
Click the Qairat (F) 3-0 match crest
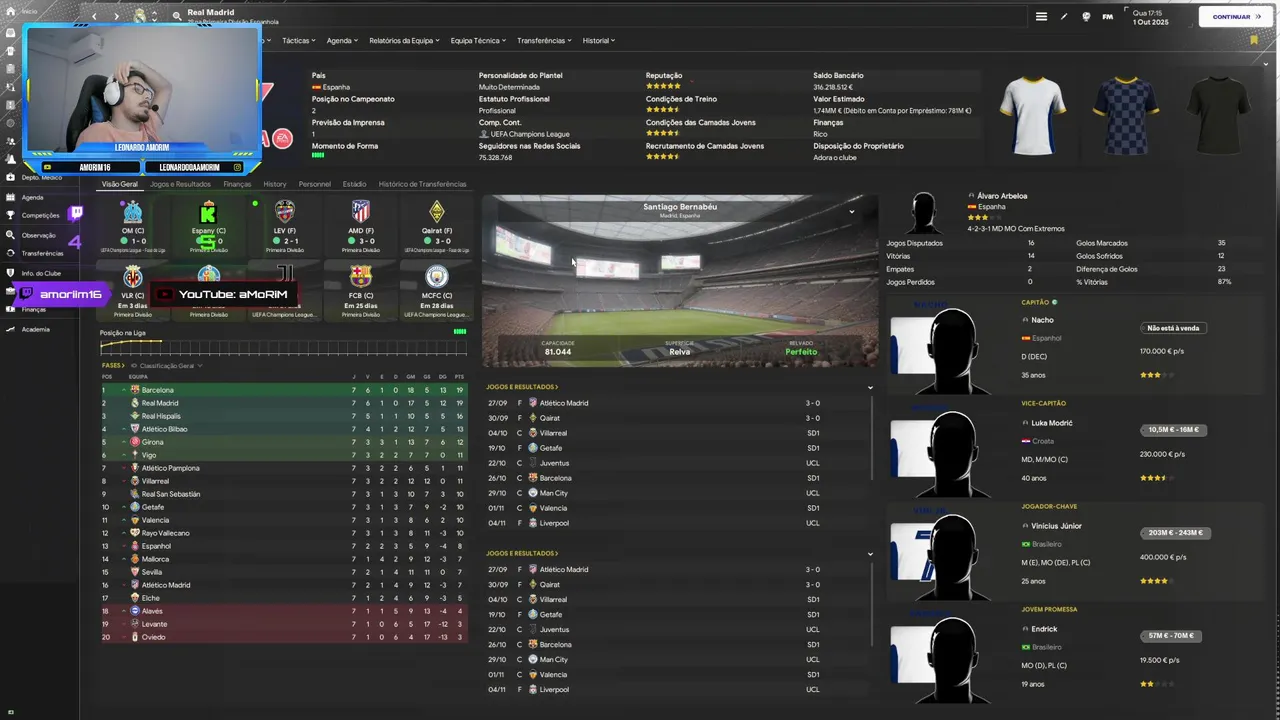tap(436, 212)
